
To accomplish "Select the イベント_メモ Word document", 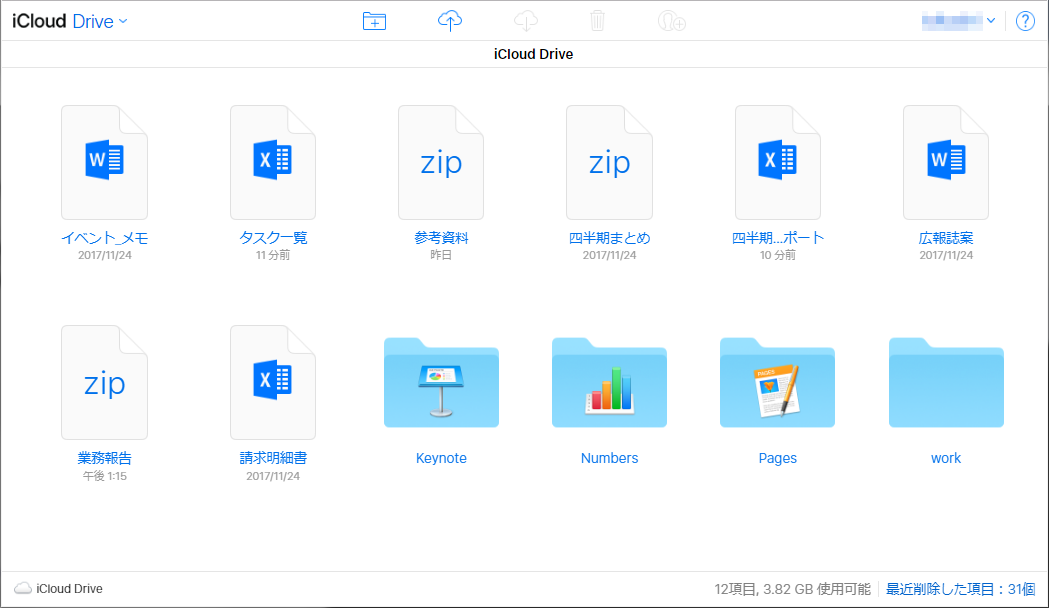I will (104, 162).
